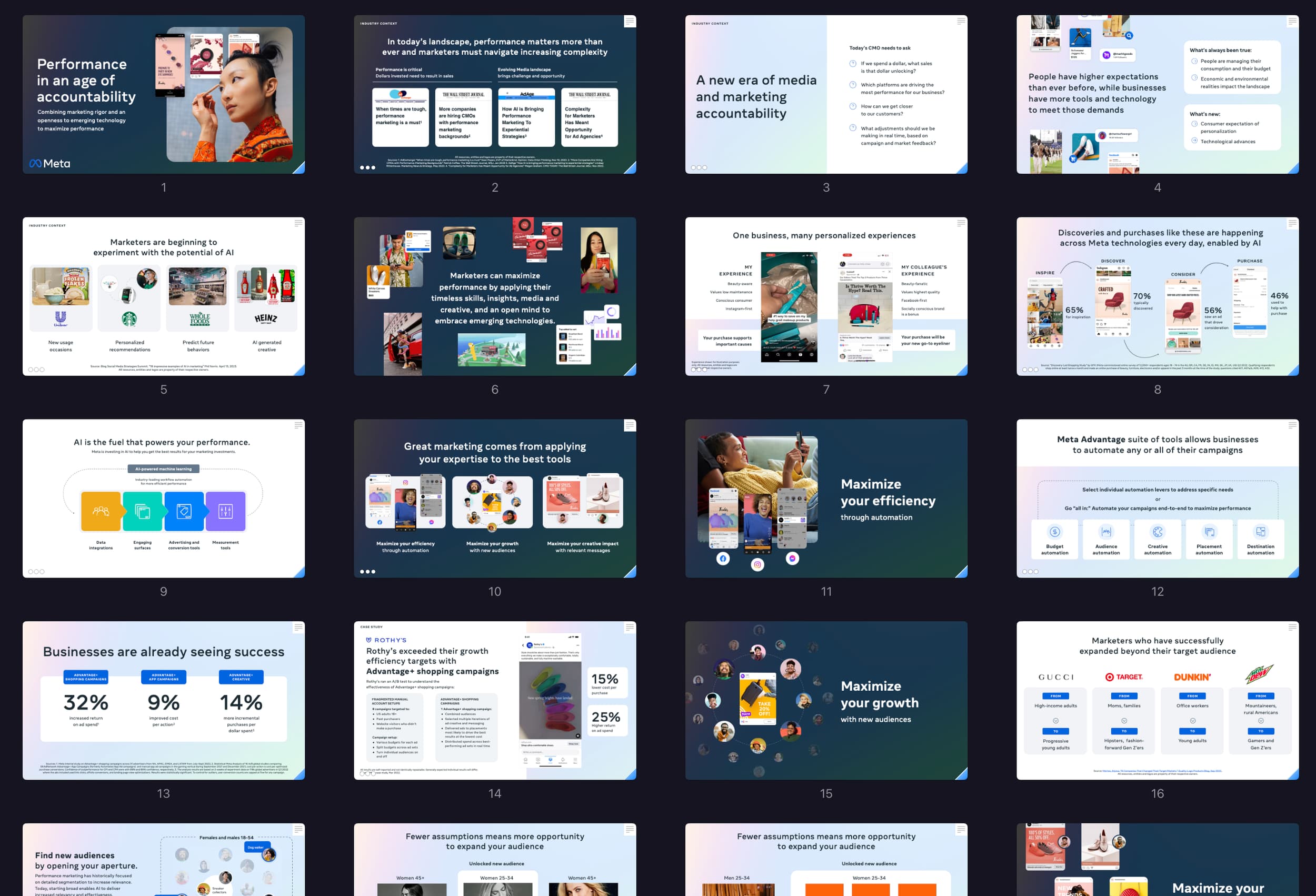This screenshot has height=896, width=1316.
Task: Open presenter notes icon on slide 5
Action: pyautogui.click(x=298, y=224)
